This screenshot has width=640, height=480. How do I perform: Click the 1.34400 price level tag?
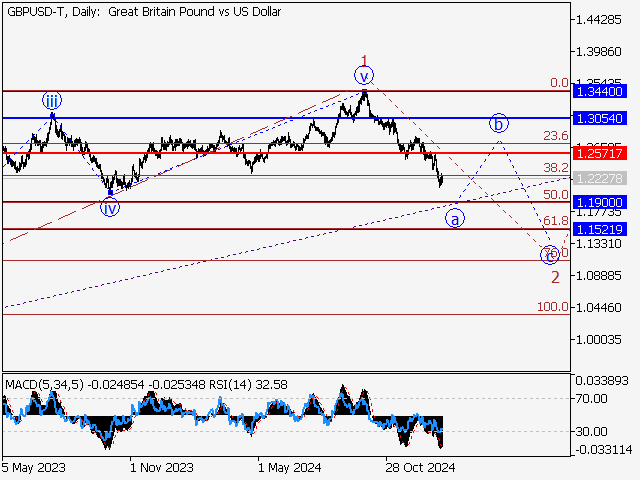point(600,91)
